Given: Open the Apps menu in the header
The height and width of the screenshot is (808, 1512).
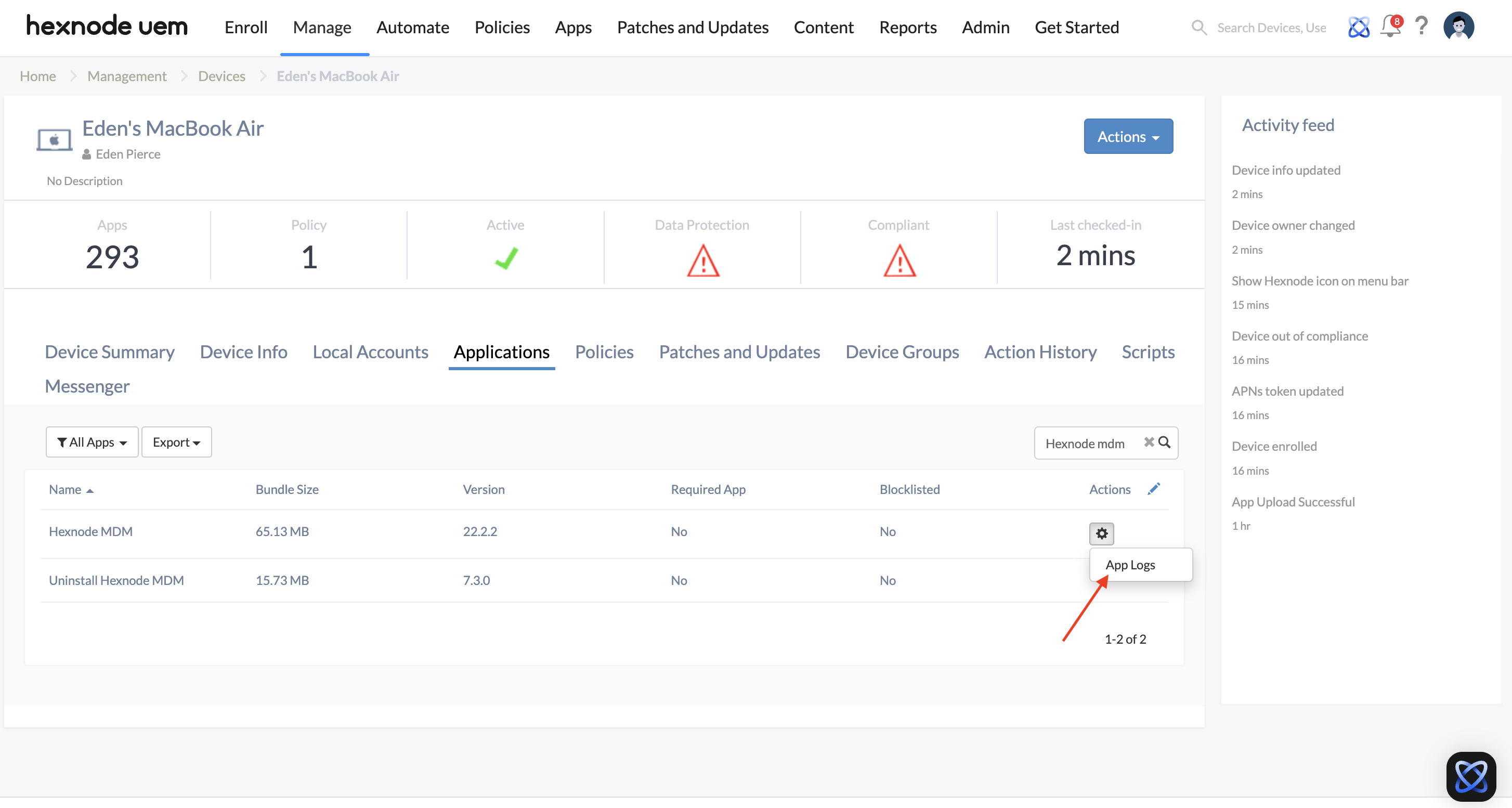Looking at the screenshot, I should tap(573, 28).
